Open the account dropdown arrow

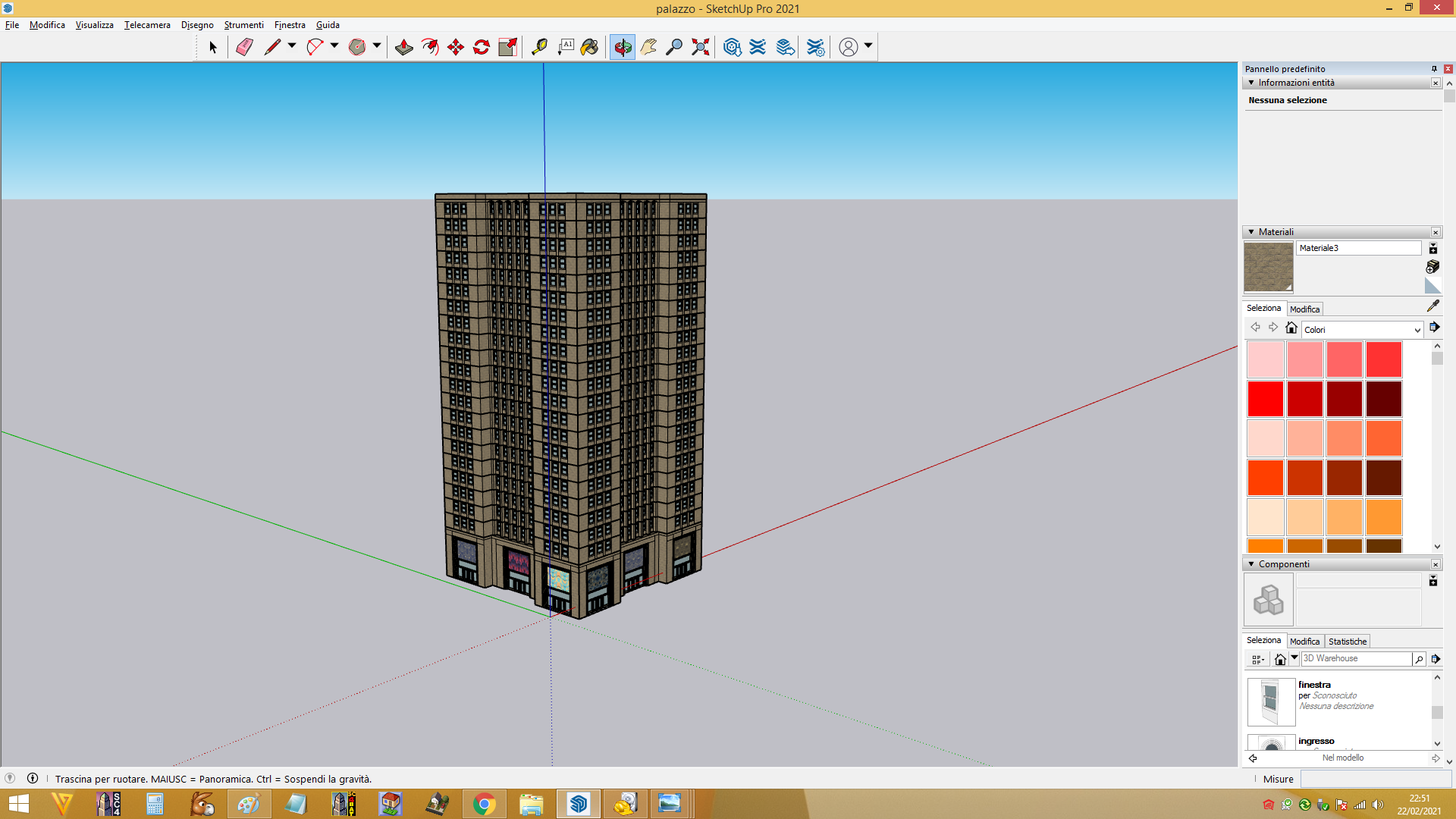click(868, 46)
